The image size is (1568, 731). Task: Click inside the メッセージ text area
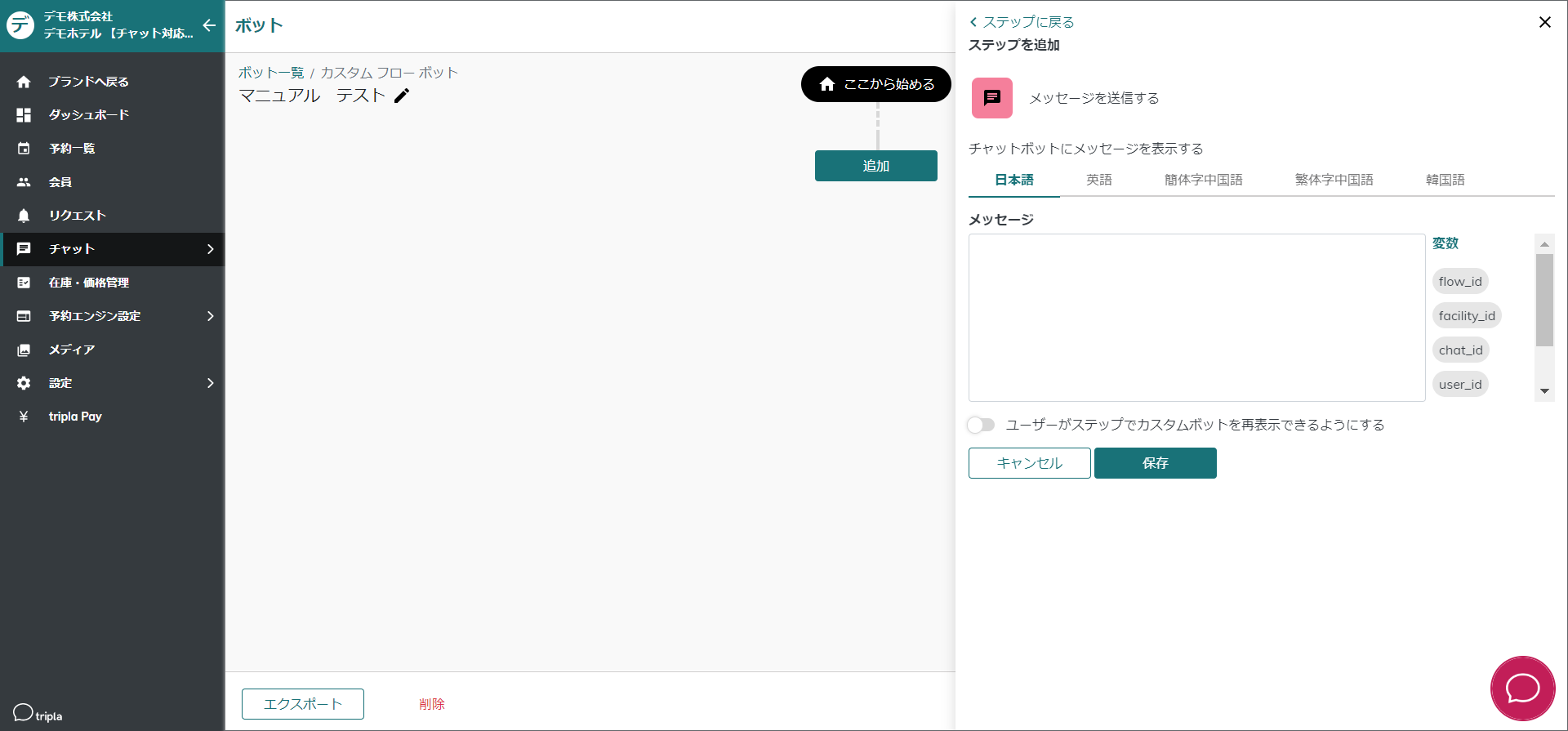pyautogui.click(x=1196, y=318)
